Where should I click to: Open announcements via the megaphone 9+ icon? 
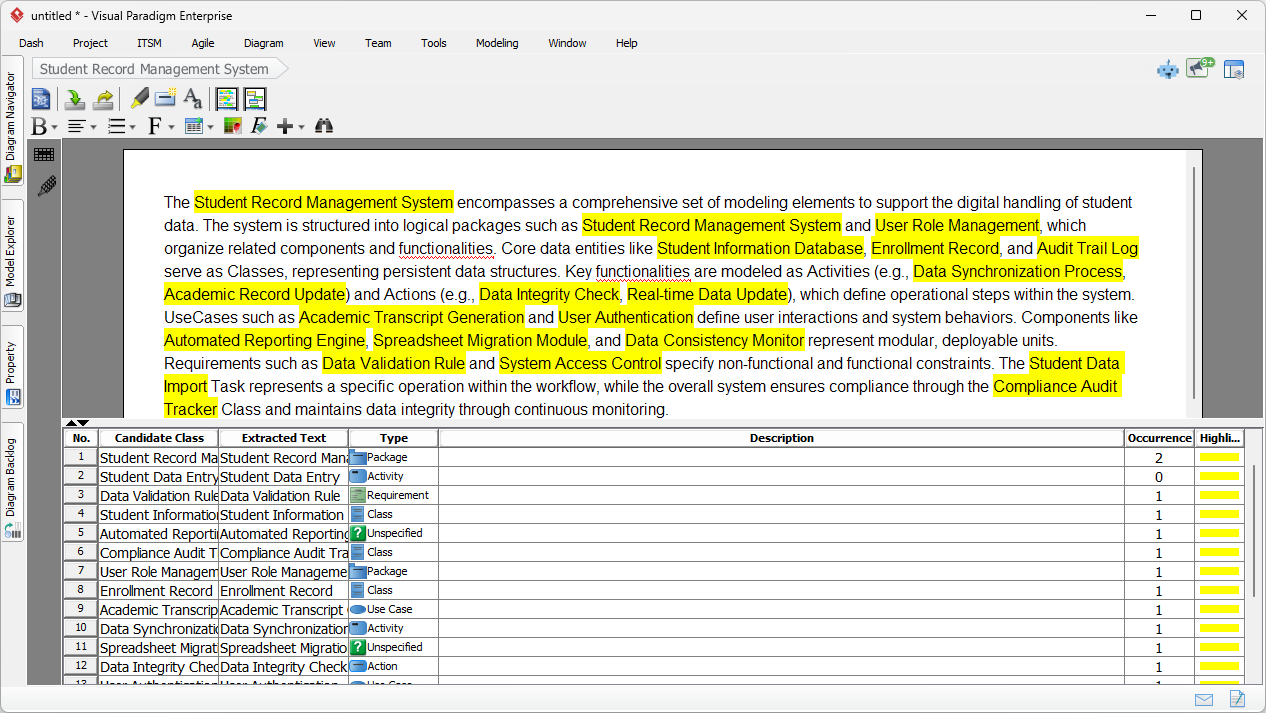tap(1199, 68)
